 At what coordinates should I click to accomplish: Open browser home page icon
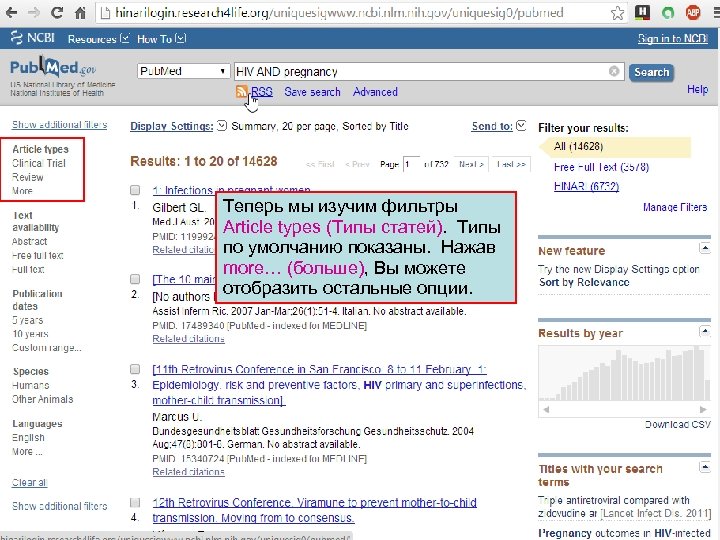[80, 12]
